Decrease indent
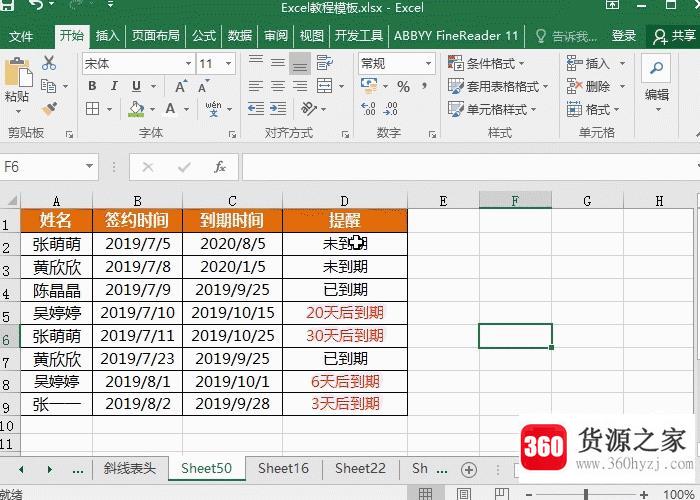Viewport: 700px width, 500px height. click(256, 109)
